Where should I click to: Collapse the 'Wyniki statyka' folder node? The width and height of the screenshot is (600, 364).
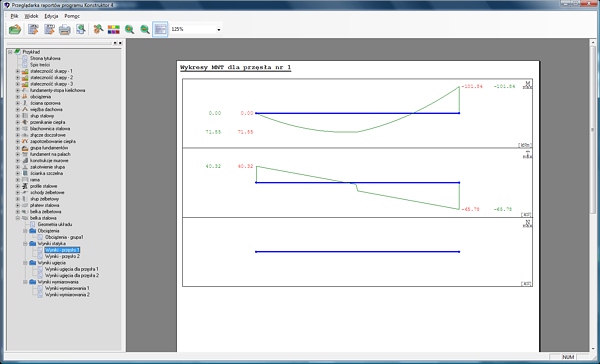tap(25, 243)
